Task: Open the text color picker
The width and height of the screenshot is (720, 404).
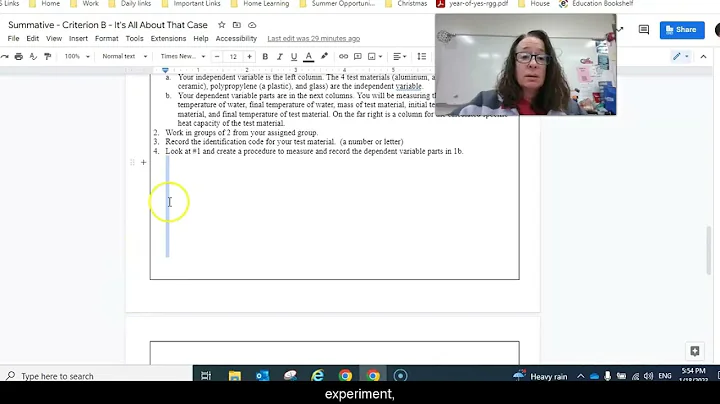Action: [309, 56]
